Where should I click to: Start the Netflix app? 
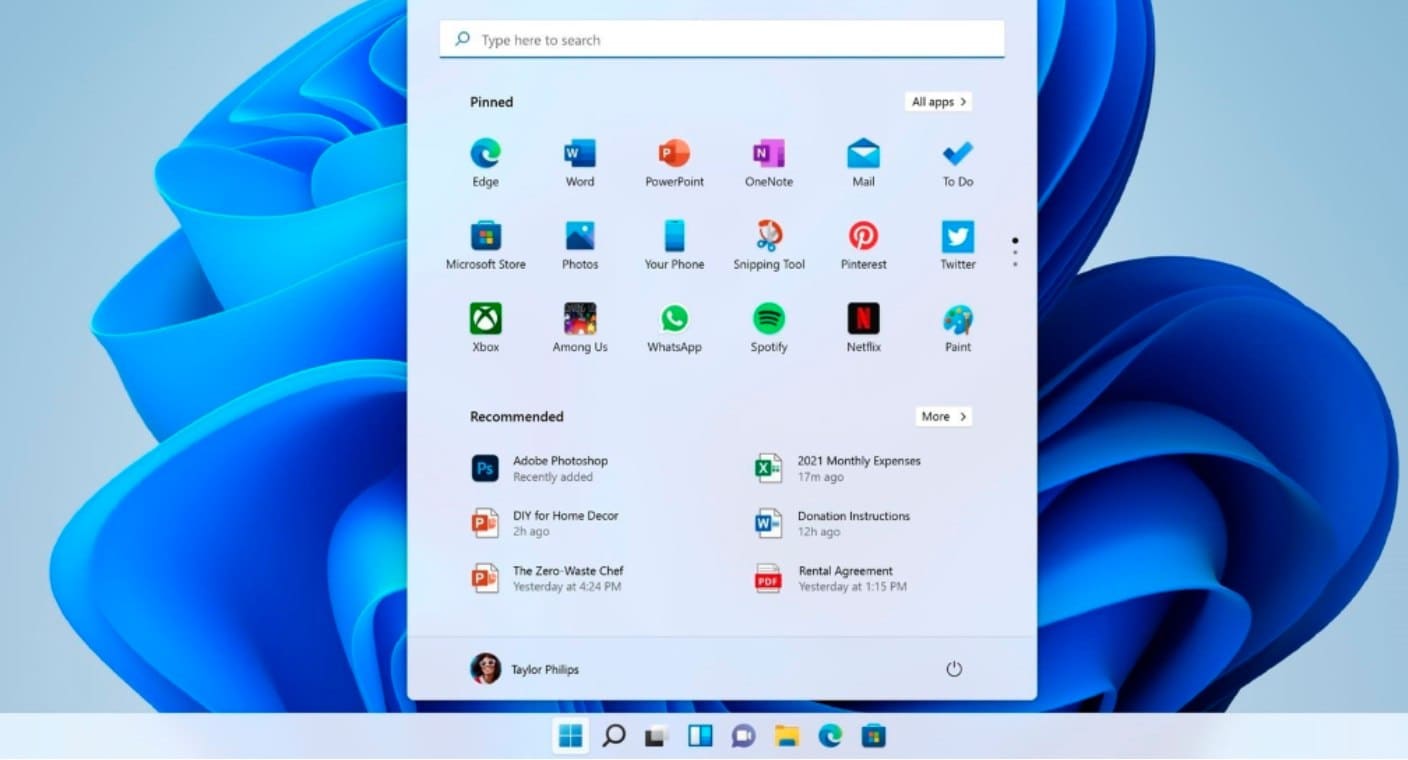[862, 320]
